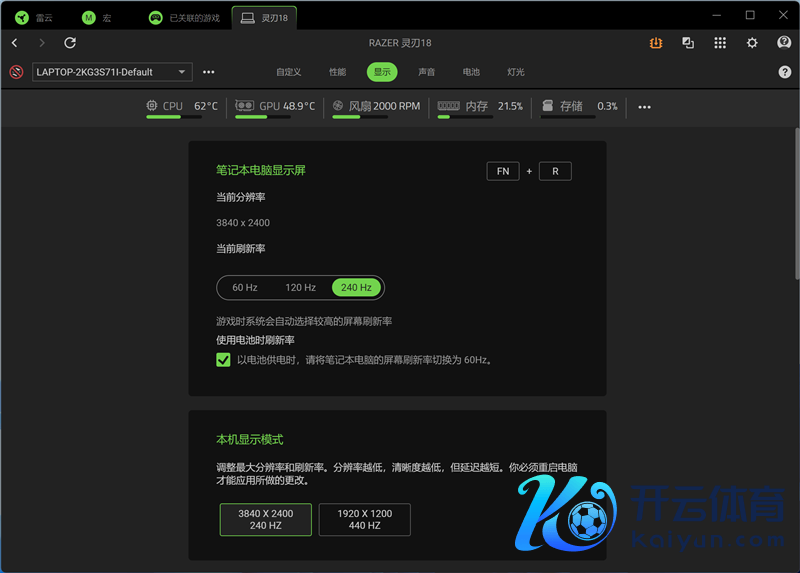The image size is (800, 573).
Task: Choose the 1920 X 1200 440 HZ mode
Action: pyautogui.click(x=365, y=519)
